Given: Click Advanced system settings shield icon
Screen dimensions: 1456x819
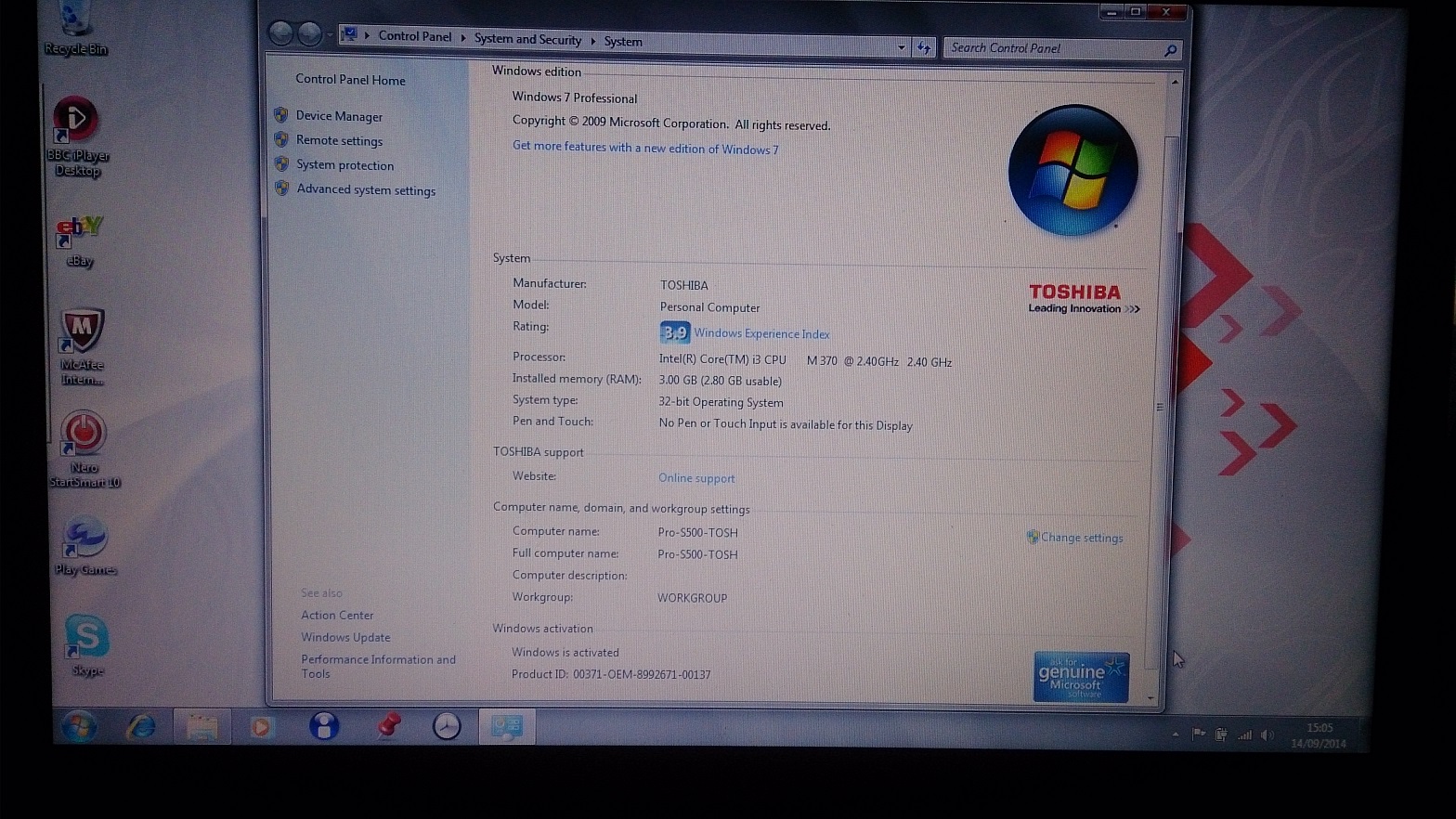Looking at the screenshot, I should coord(282,188).
